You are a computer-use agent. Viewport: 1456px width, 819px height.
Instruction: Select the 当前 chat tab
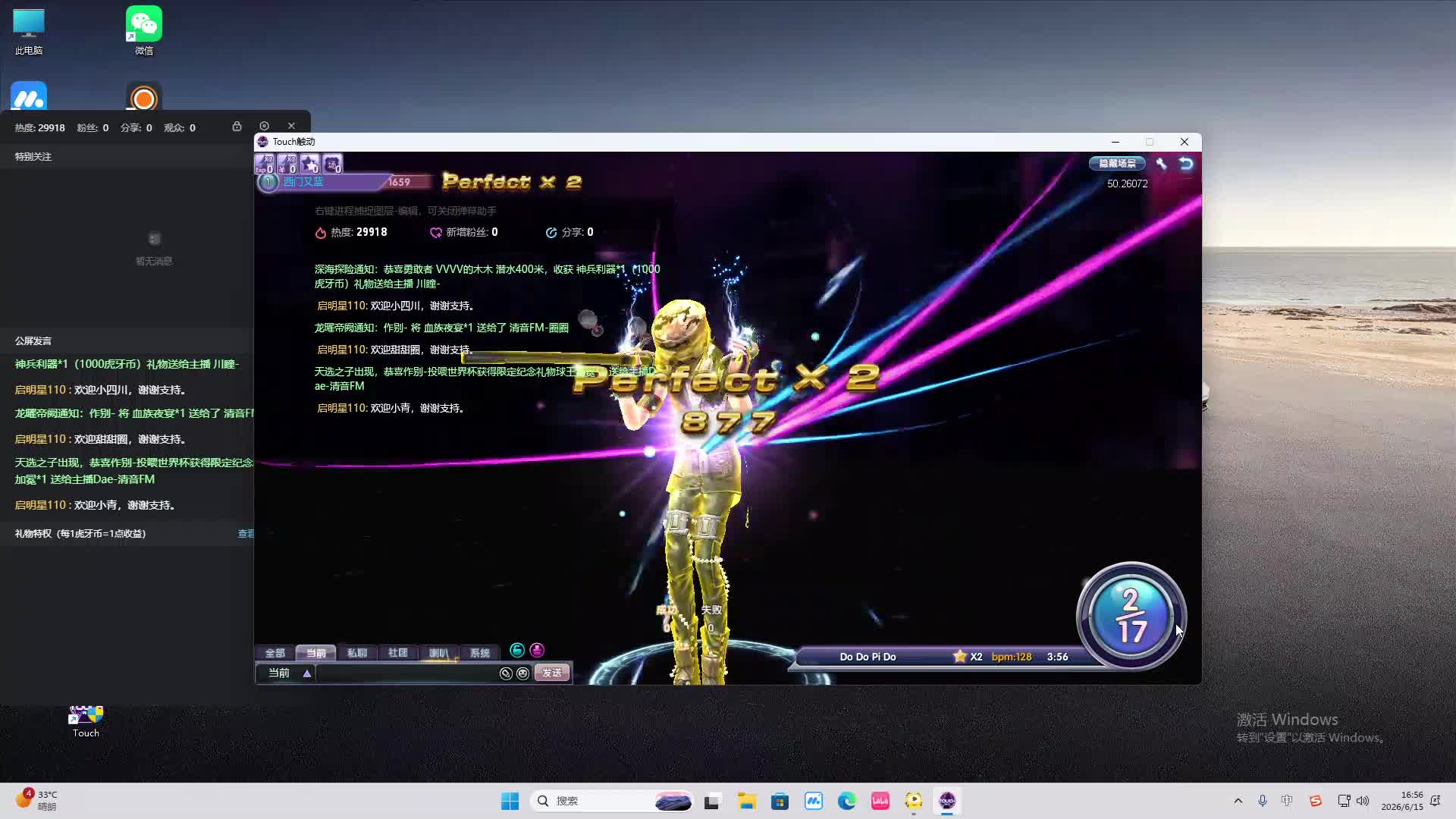[316, 653]
